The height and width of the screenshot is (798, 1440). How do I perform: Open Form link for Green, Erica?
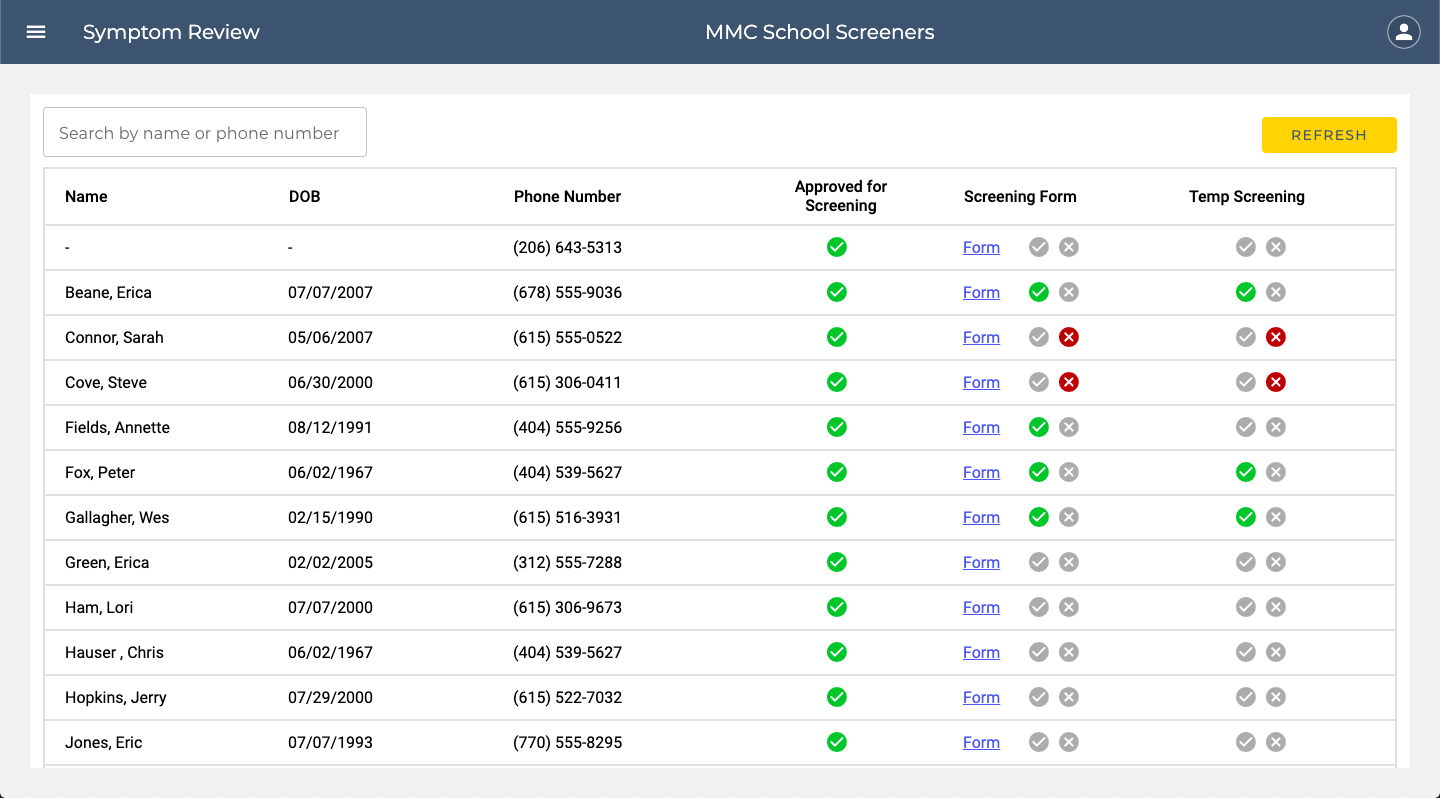pyautogui.click(x=981, y=562)
